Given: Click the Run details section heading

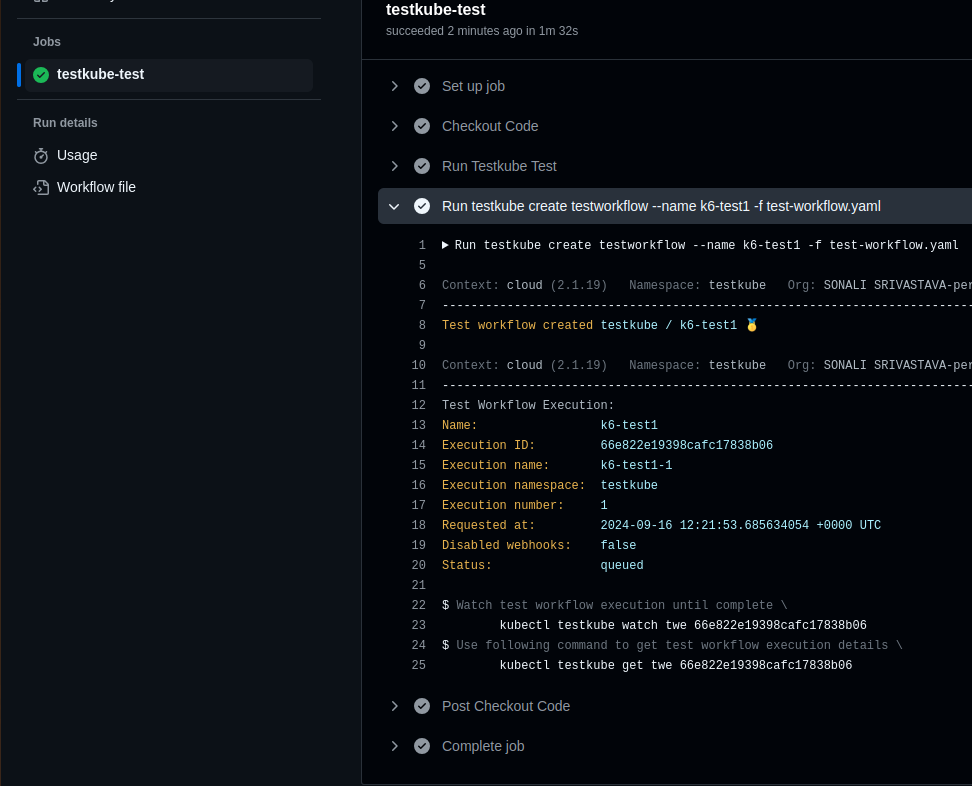Looking at the screenshot, I should [x=65, y=123].
